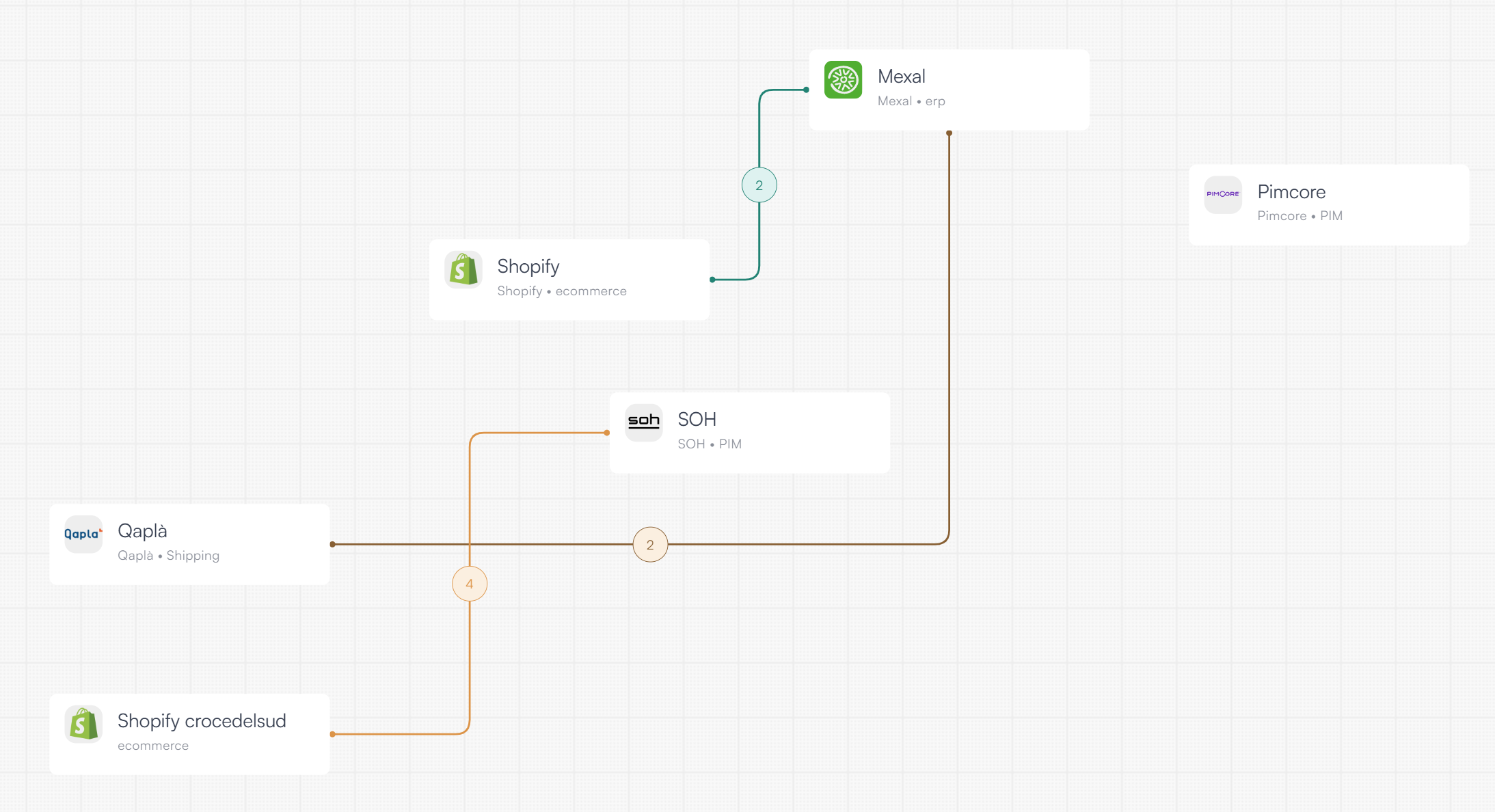Click the Pimcore logo icon
This screenshot has width=1495, height=812.
coord(1223,195)
